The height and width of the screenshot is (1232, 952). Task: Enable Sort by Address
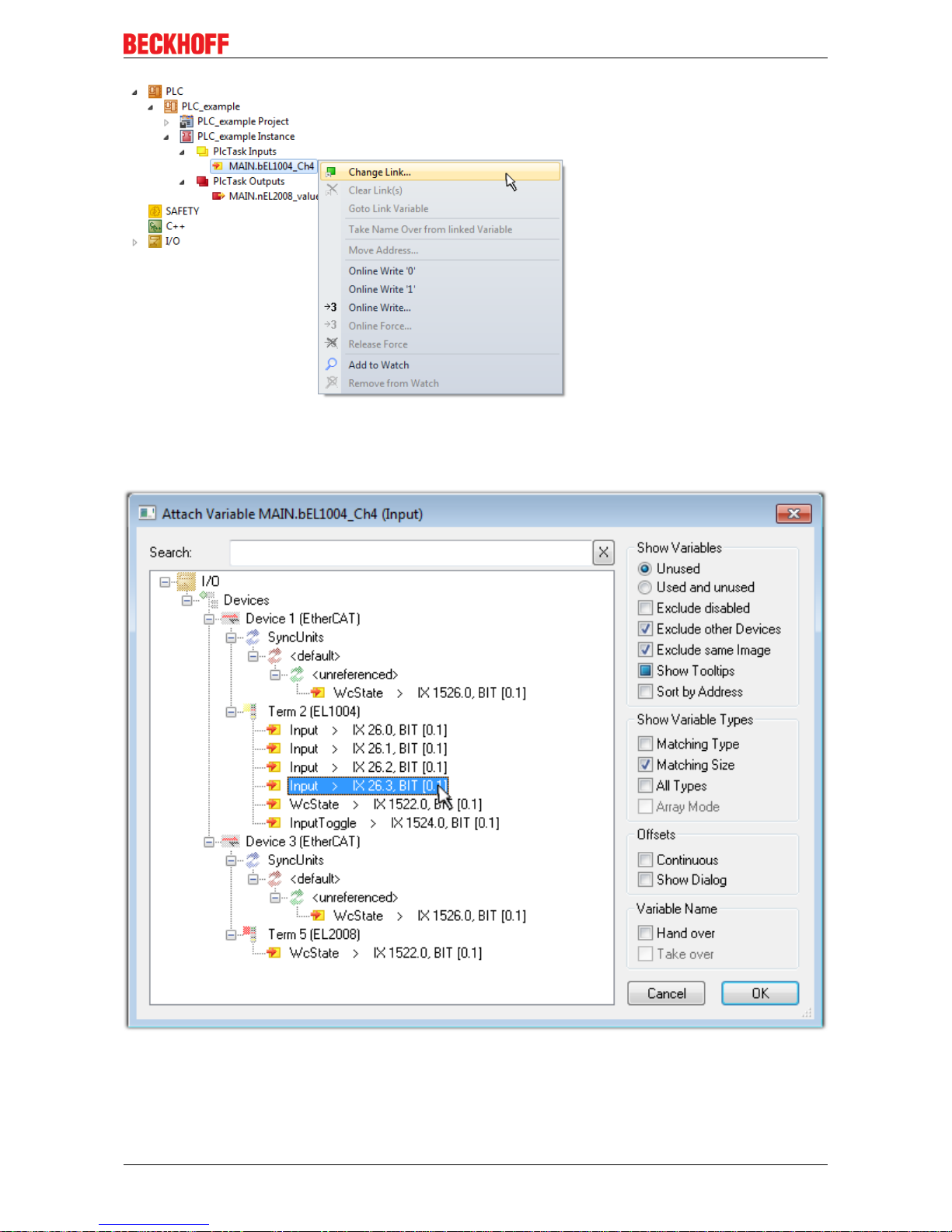click(645, 692)
